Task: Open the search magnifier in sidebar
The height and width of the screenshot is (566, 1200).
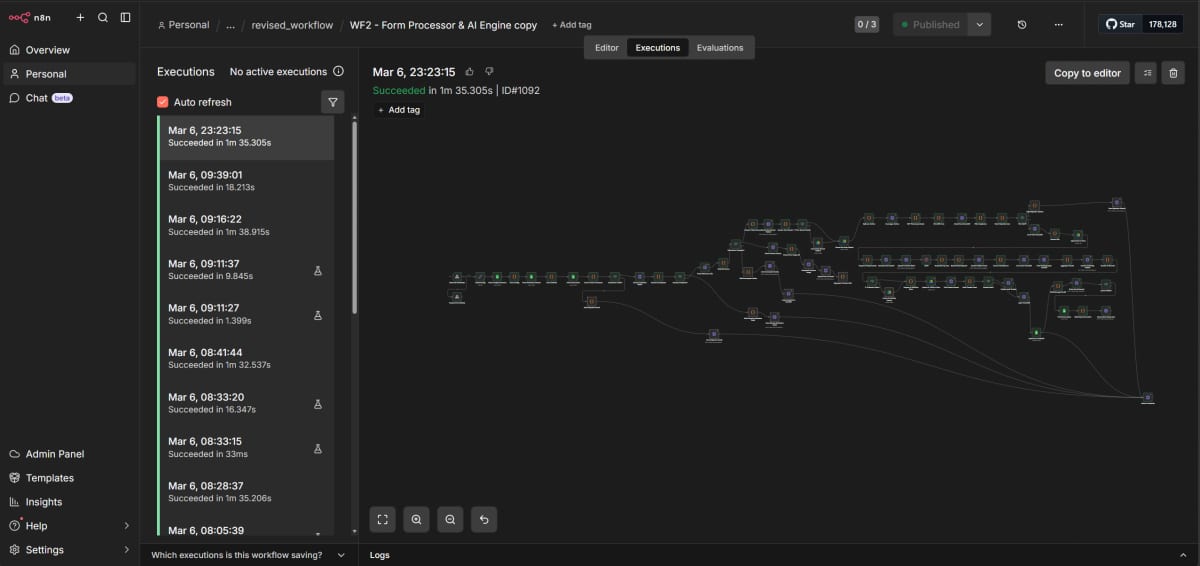Action: click(x=103, y=17)
